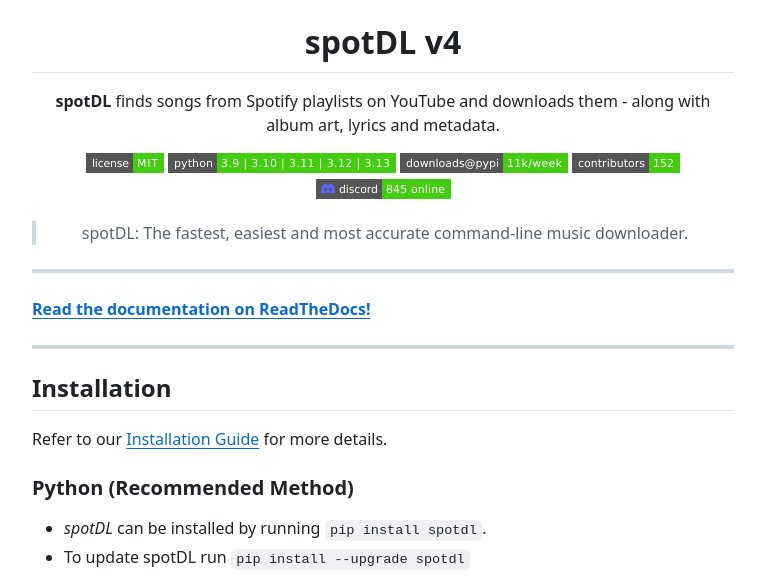
Task: Click the pip install --upgrade spotdl code
Action: pos(350,559)
